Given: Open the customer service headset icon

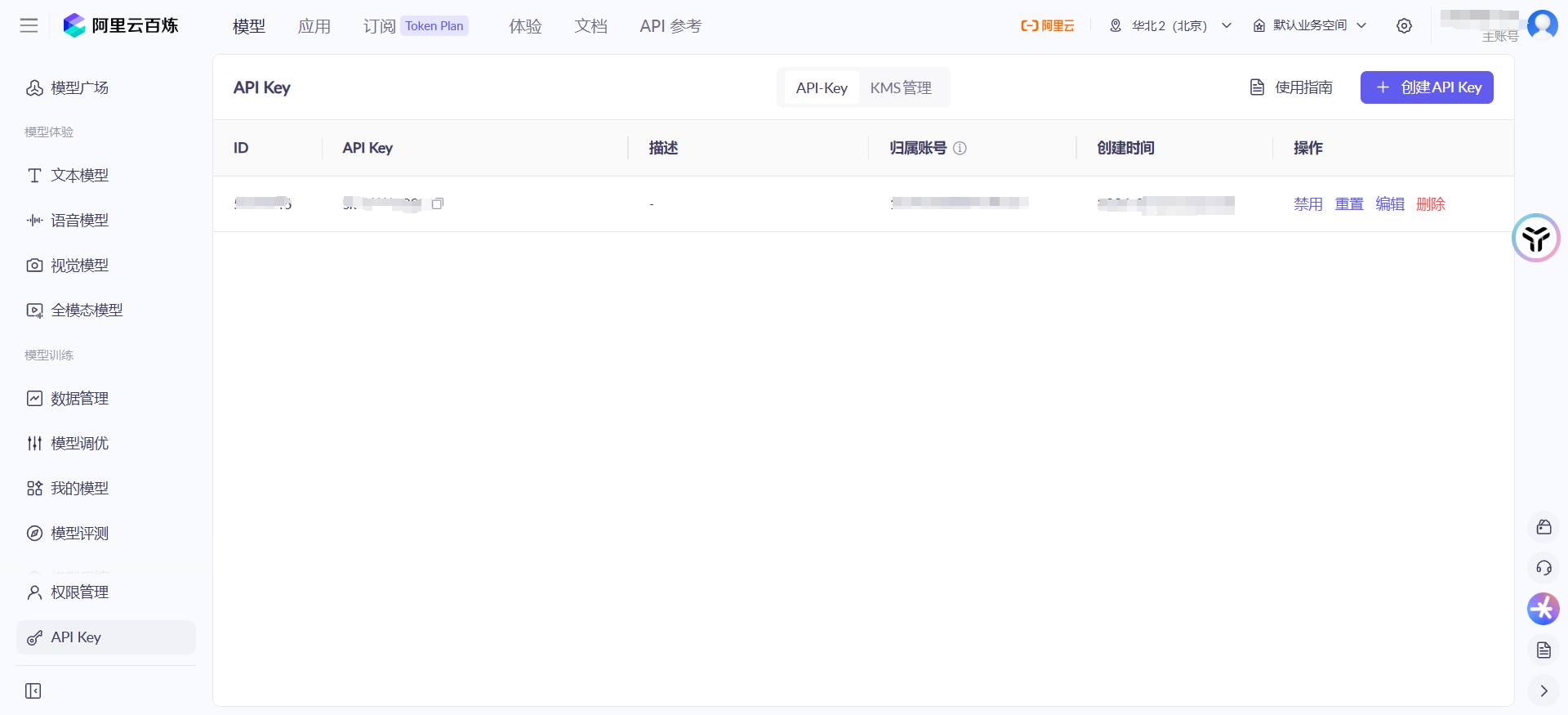Looking at the screenshot, I should point(1543,568).
